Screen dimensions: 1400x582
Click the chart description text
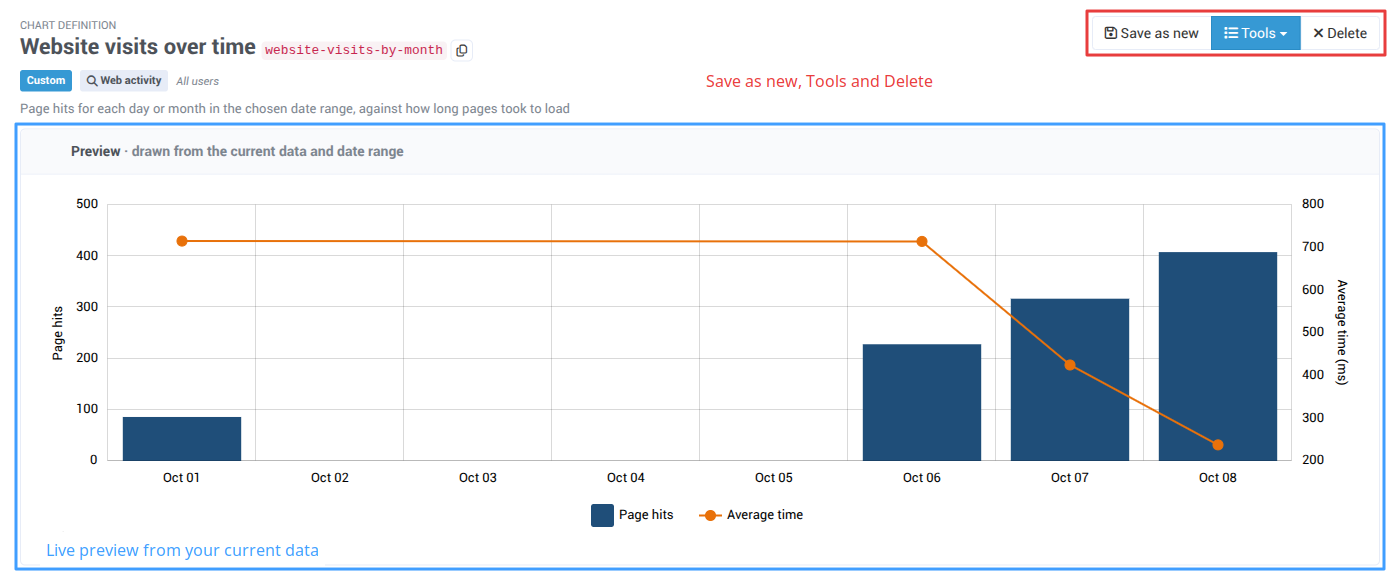click(295, 108)
